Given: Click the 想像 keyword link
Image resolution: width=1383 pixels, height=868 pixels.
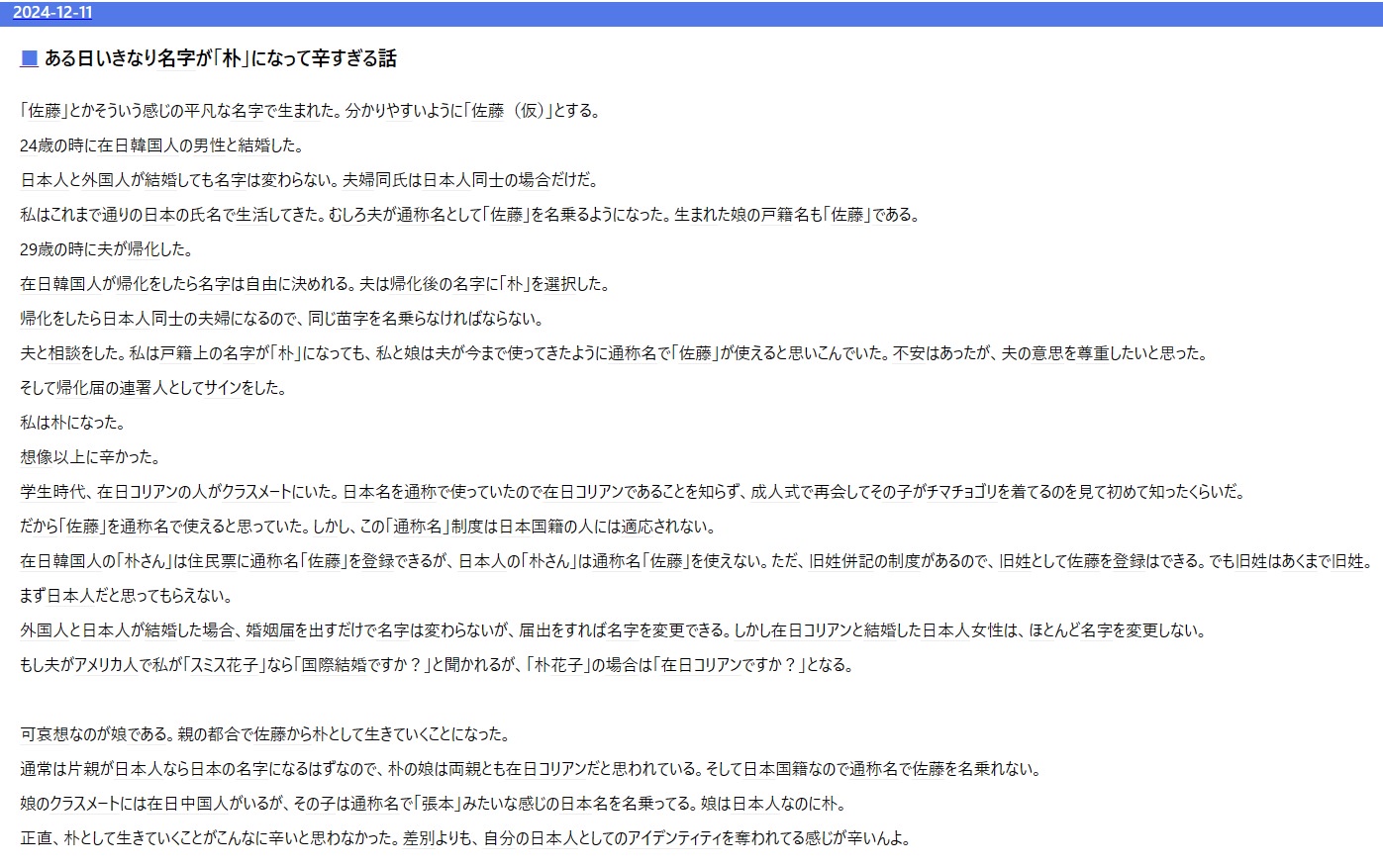Looking at the screenshot, I should (37, 457).
